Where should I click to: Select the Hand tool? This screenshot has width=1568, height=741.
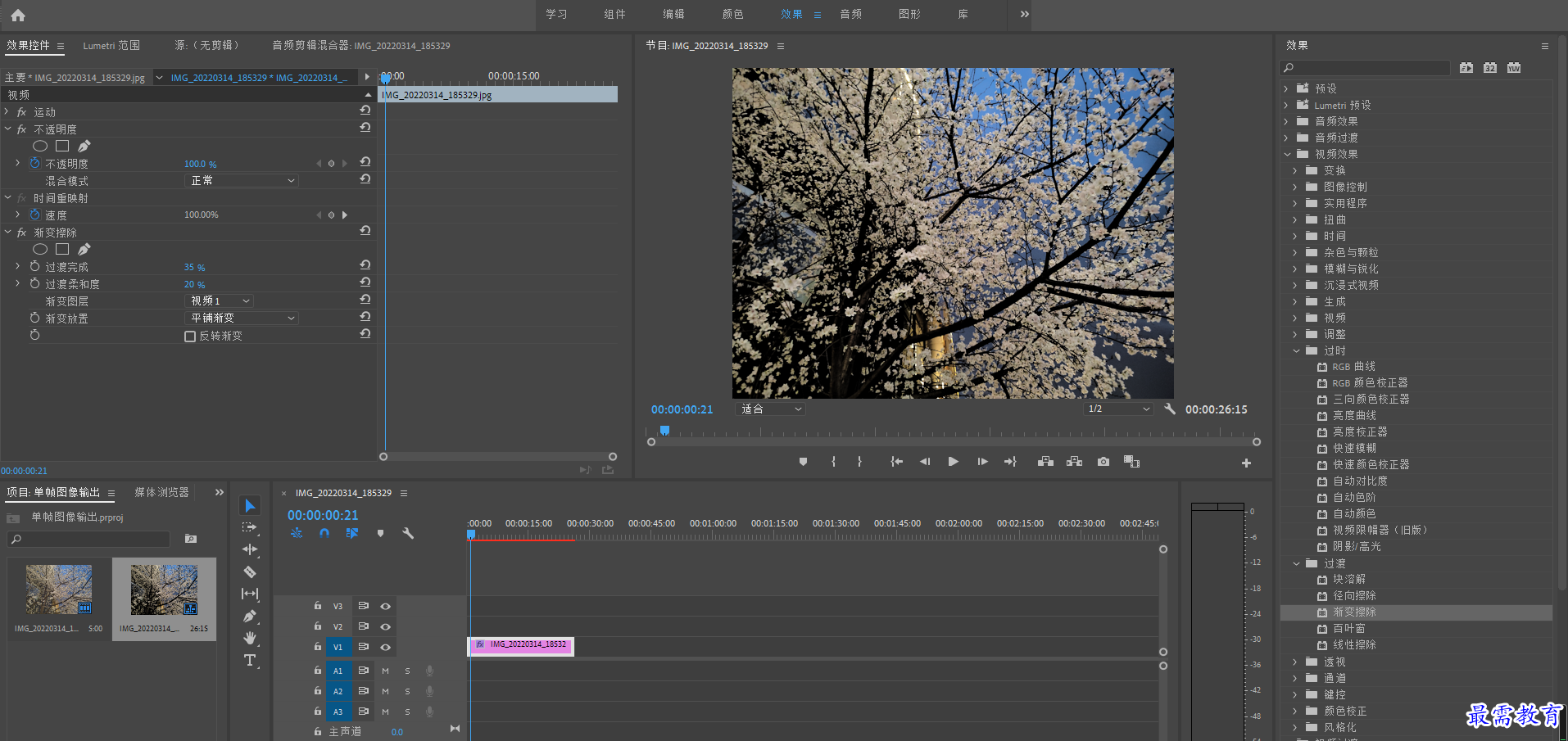250,638
